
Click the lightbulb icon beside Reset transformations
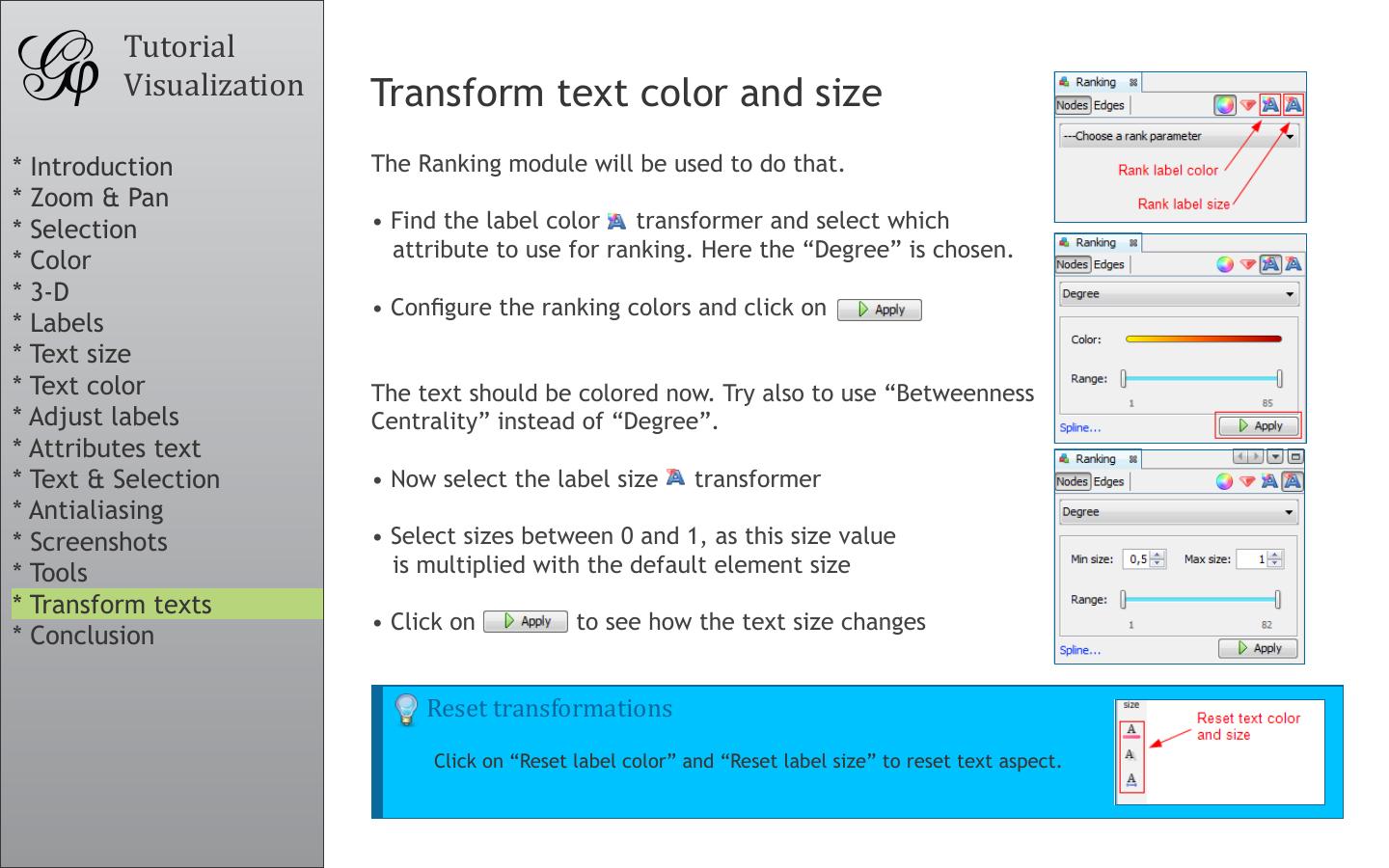[x=406, y=710]
